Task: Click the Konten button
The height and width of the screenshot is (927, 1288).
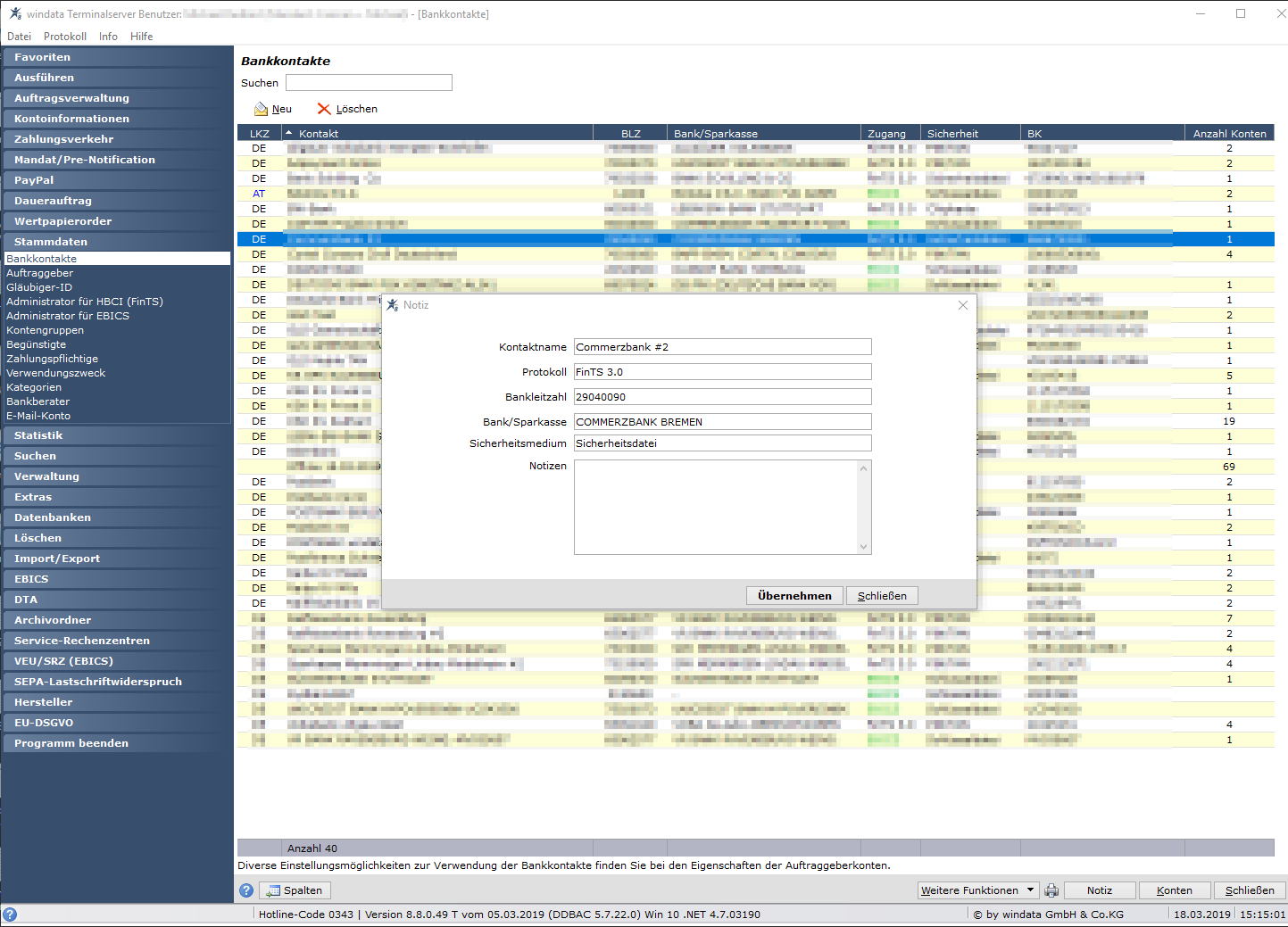Action: click(1175, 890)
